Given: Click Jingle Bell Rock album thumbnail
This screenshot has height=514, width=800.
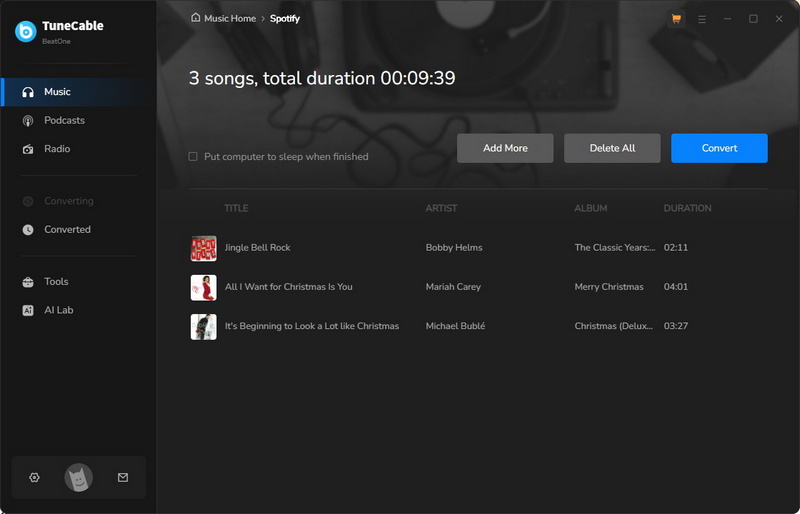Looking at the screenshot, I should [204, 249].
